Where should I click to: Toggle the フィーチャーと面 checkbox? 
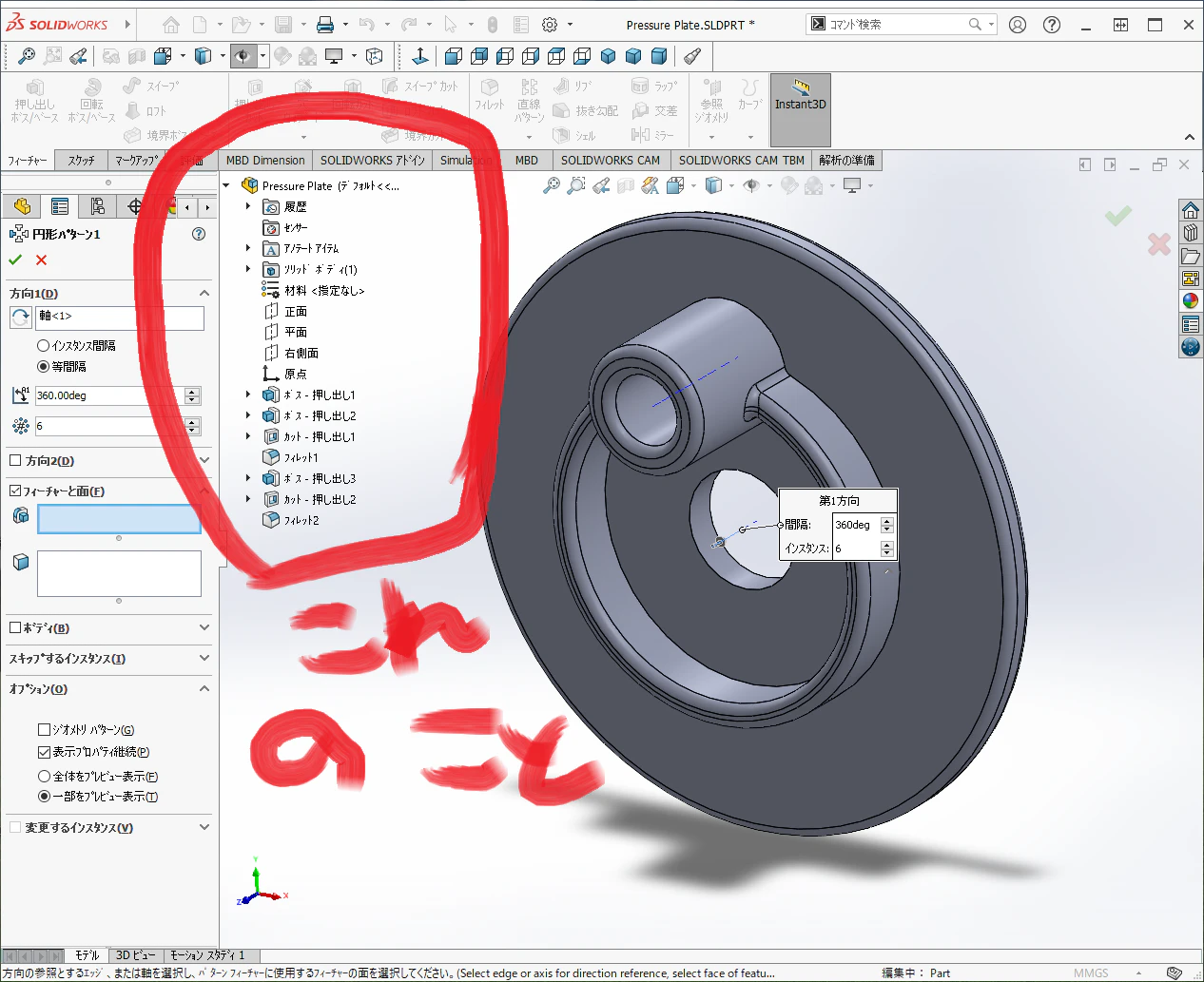coord(15,491)
